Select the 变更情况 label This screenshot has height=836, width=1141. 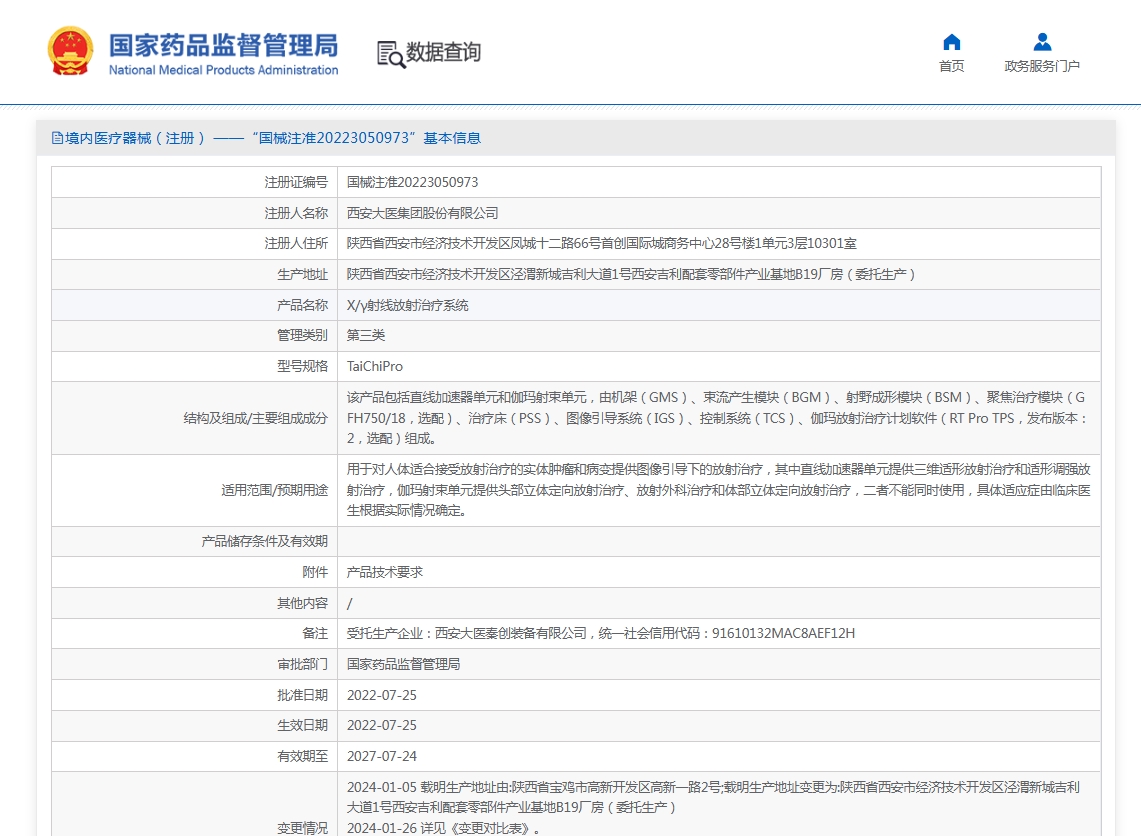pyautogui.click(x=303, y=828)
